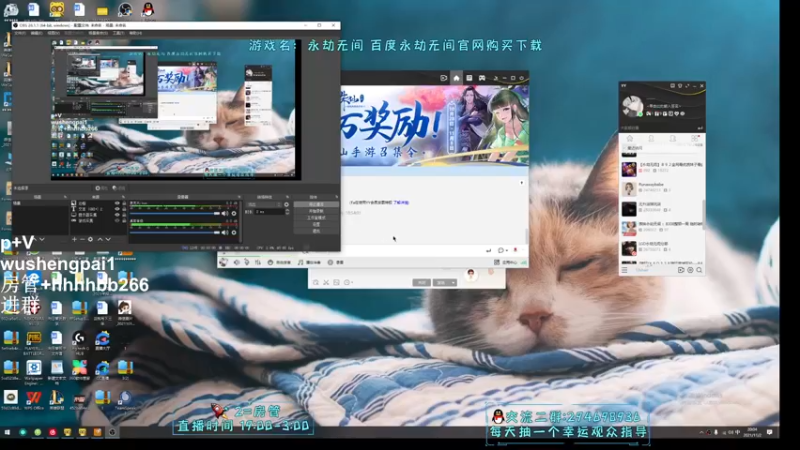The width and height of the screenshot is (800, 450).
Task: Click start recording in OBS Controls
Action: point(316,211)
